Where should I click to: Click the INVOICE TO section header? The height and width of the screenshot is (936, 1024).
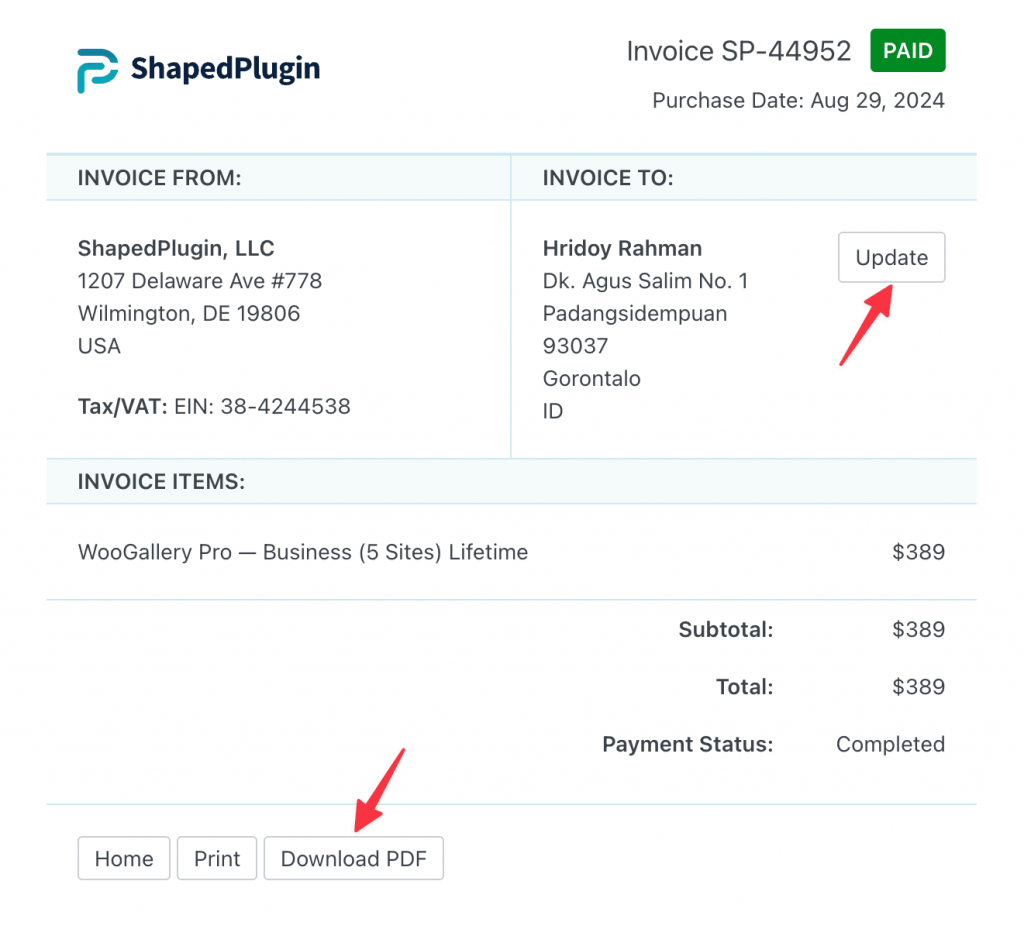[607, 178]
